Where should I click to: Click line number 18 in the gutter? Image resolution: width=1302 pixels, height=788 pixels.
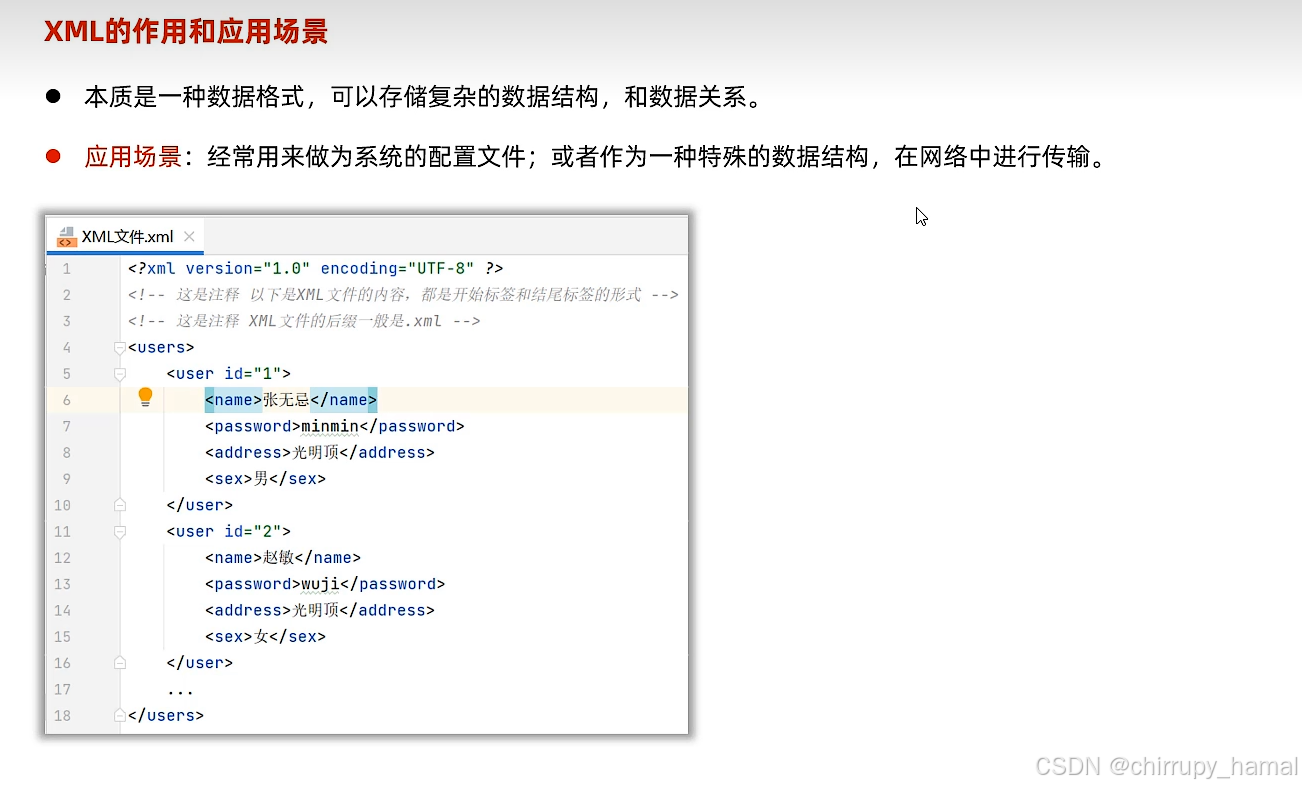(x=63, y=716)
